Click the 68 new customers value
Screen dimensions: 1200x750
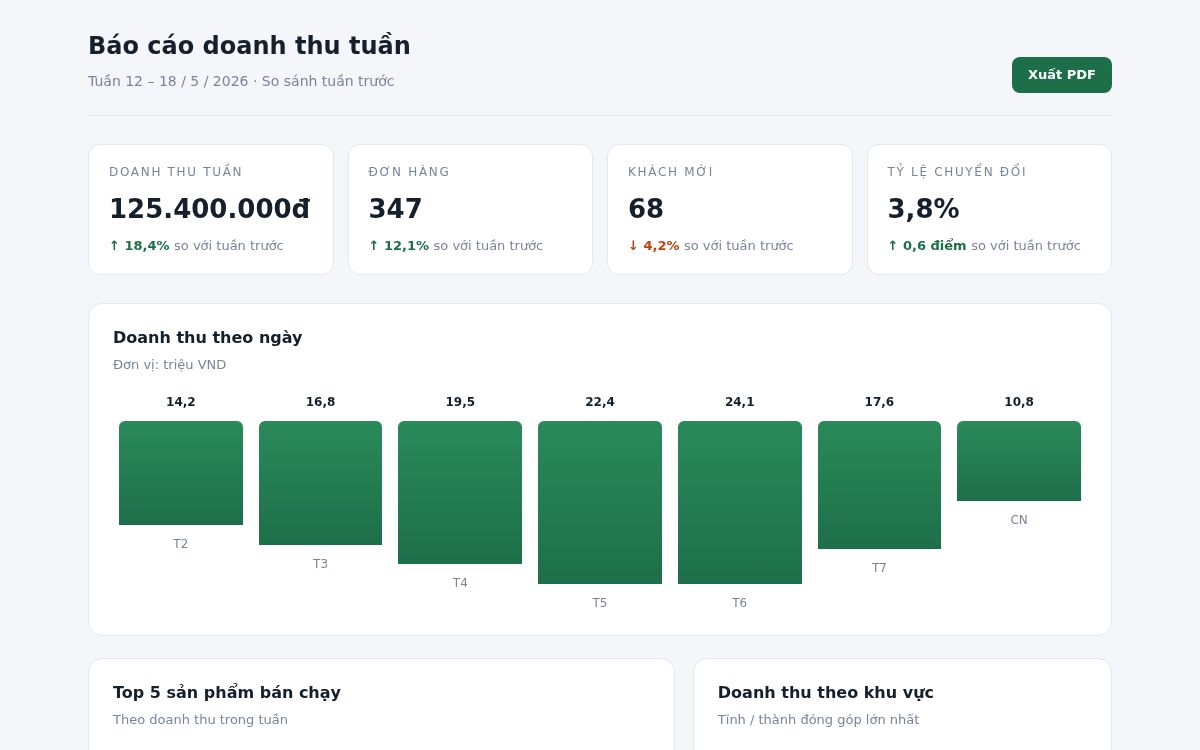[646, 209]
